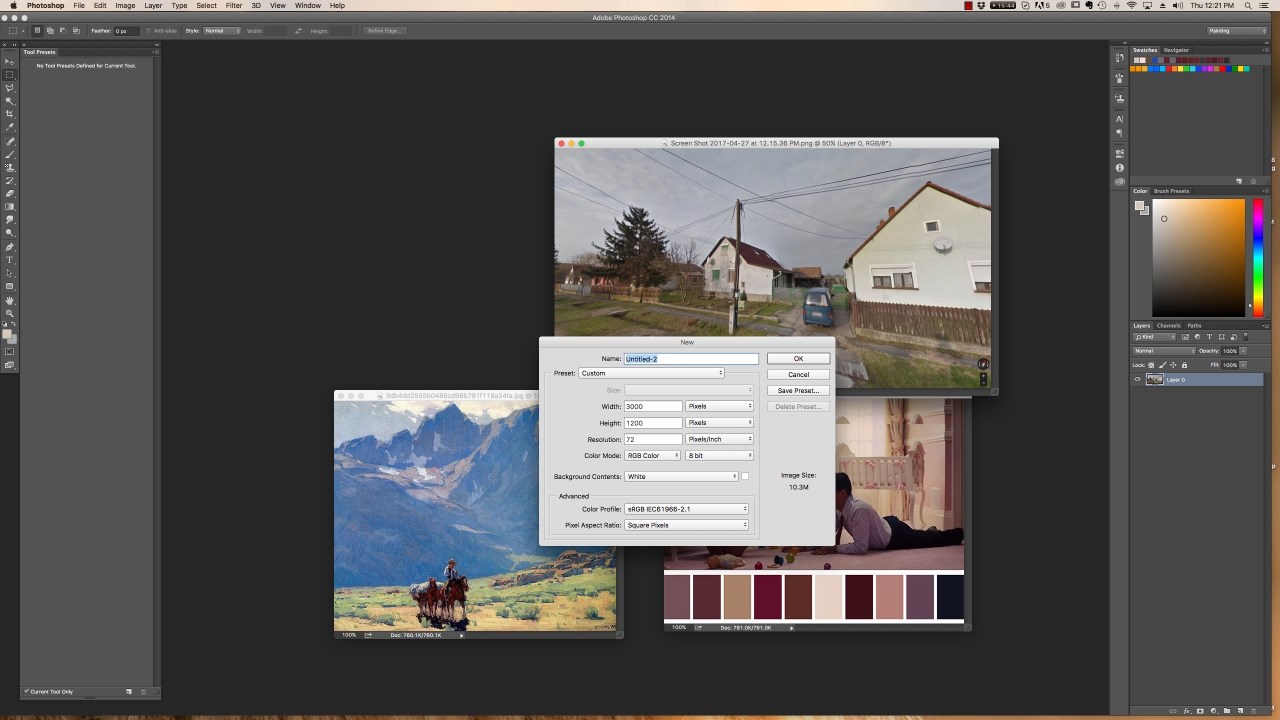Select the Move tool
Viewport: 1280px width, 720px height.
[10, 61]
